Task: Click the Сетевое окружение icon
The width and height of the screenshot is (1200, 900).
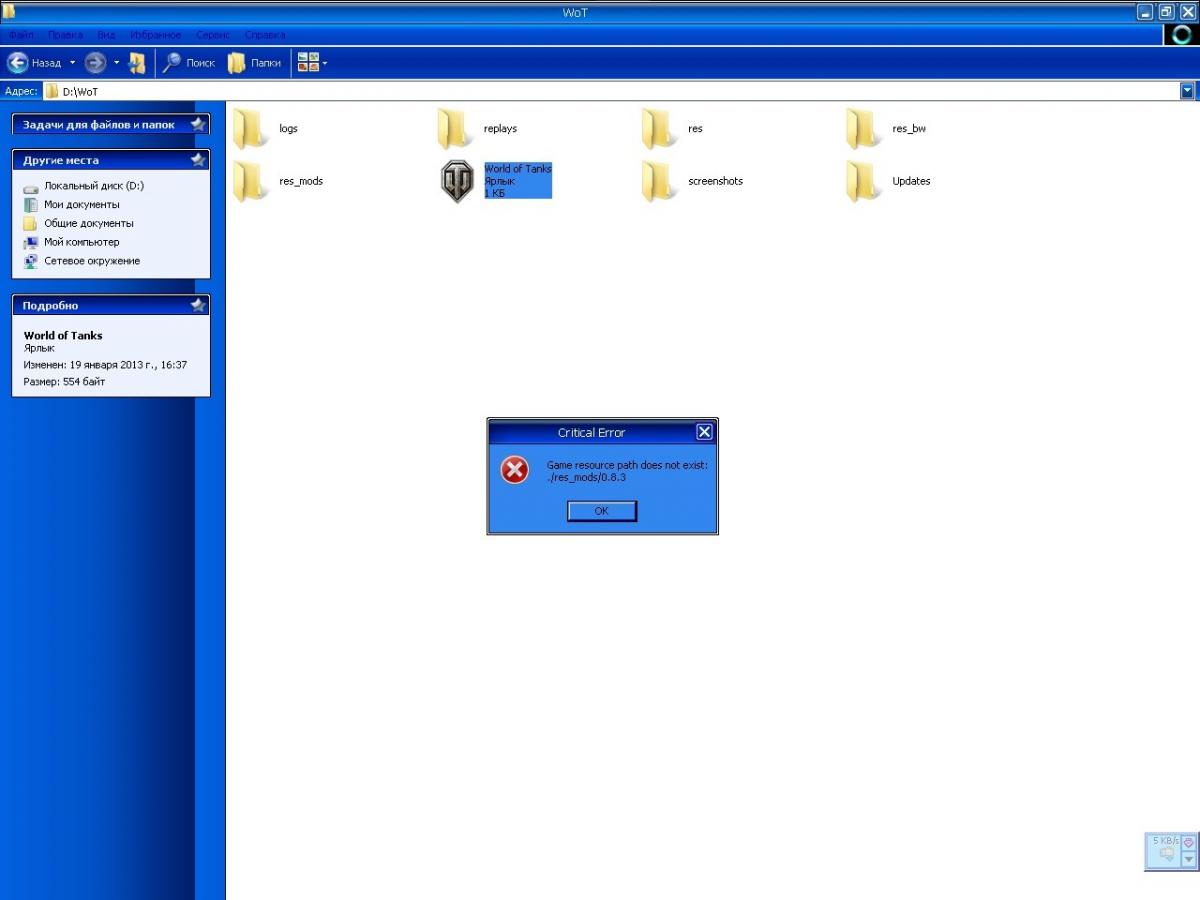Action: (x=30, y=261)
